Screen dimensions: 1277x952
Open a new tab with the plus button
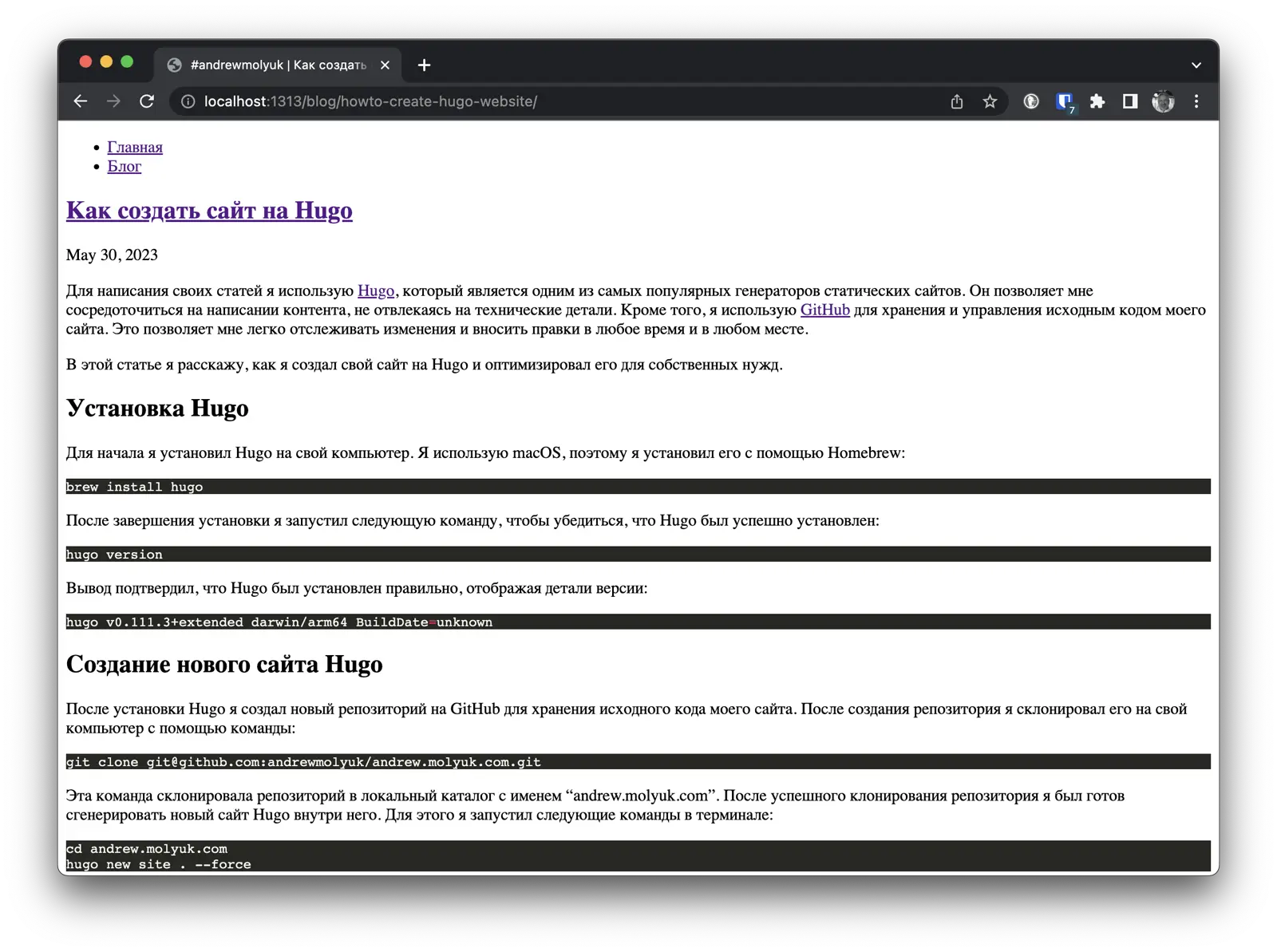424,65
